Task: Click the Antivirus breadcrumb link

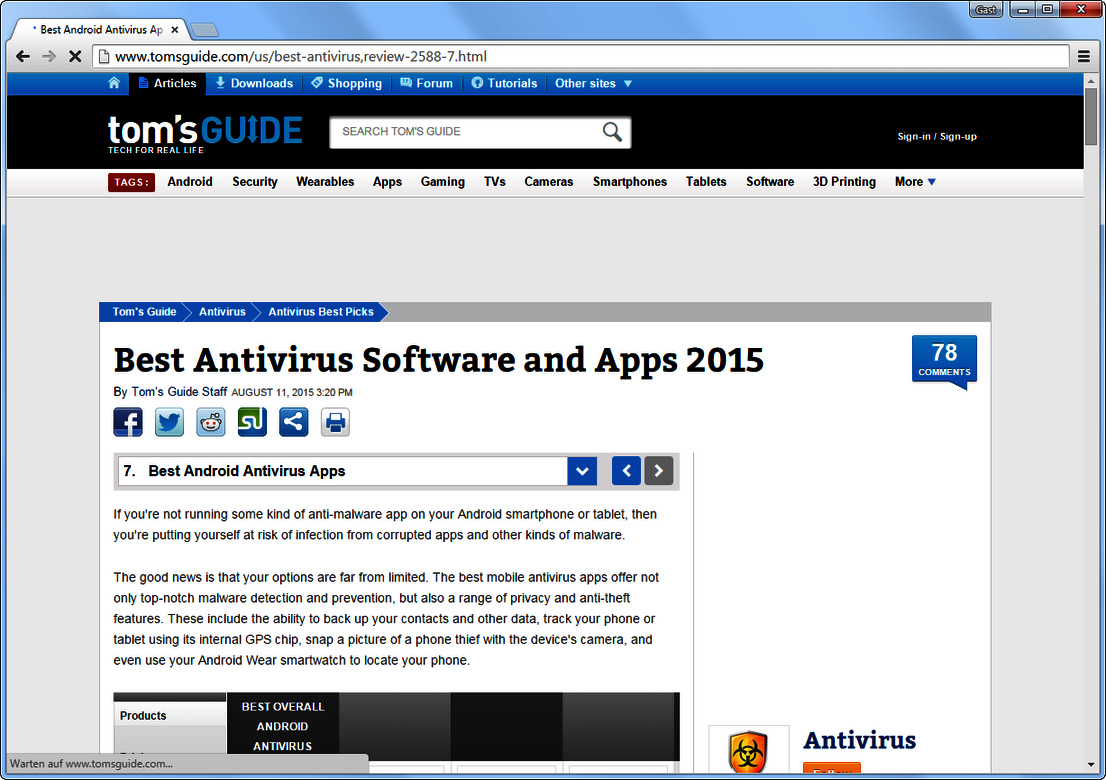Action: pos(222,312)
